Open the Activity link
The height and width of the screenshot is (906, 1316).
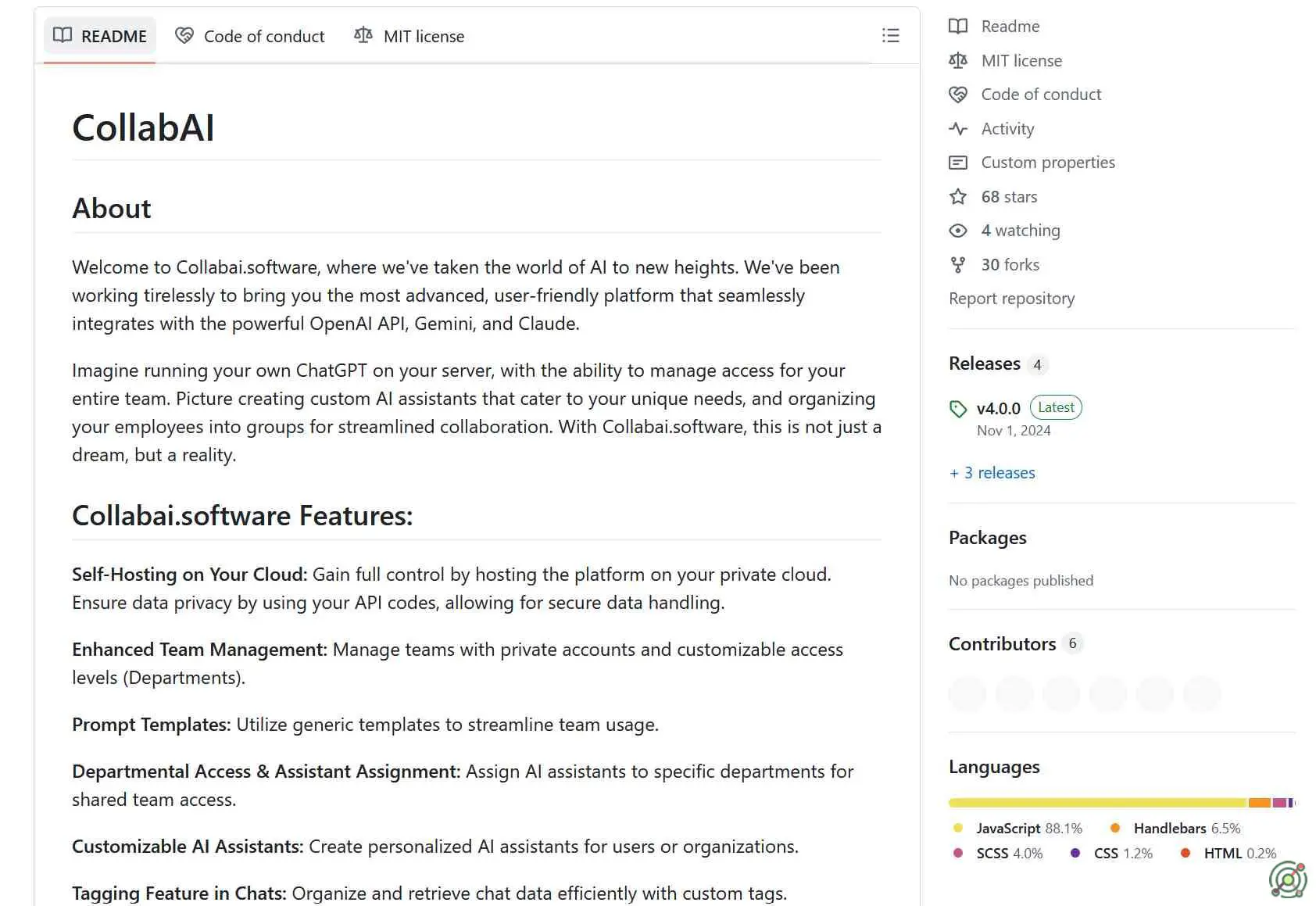click(x=1007, y=128)
